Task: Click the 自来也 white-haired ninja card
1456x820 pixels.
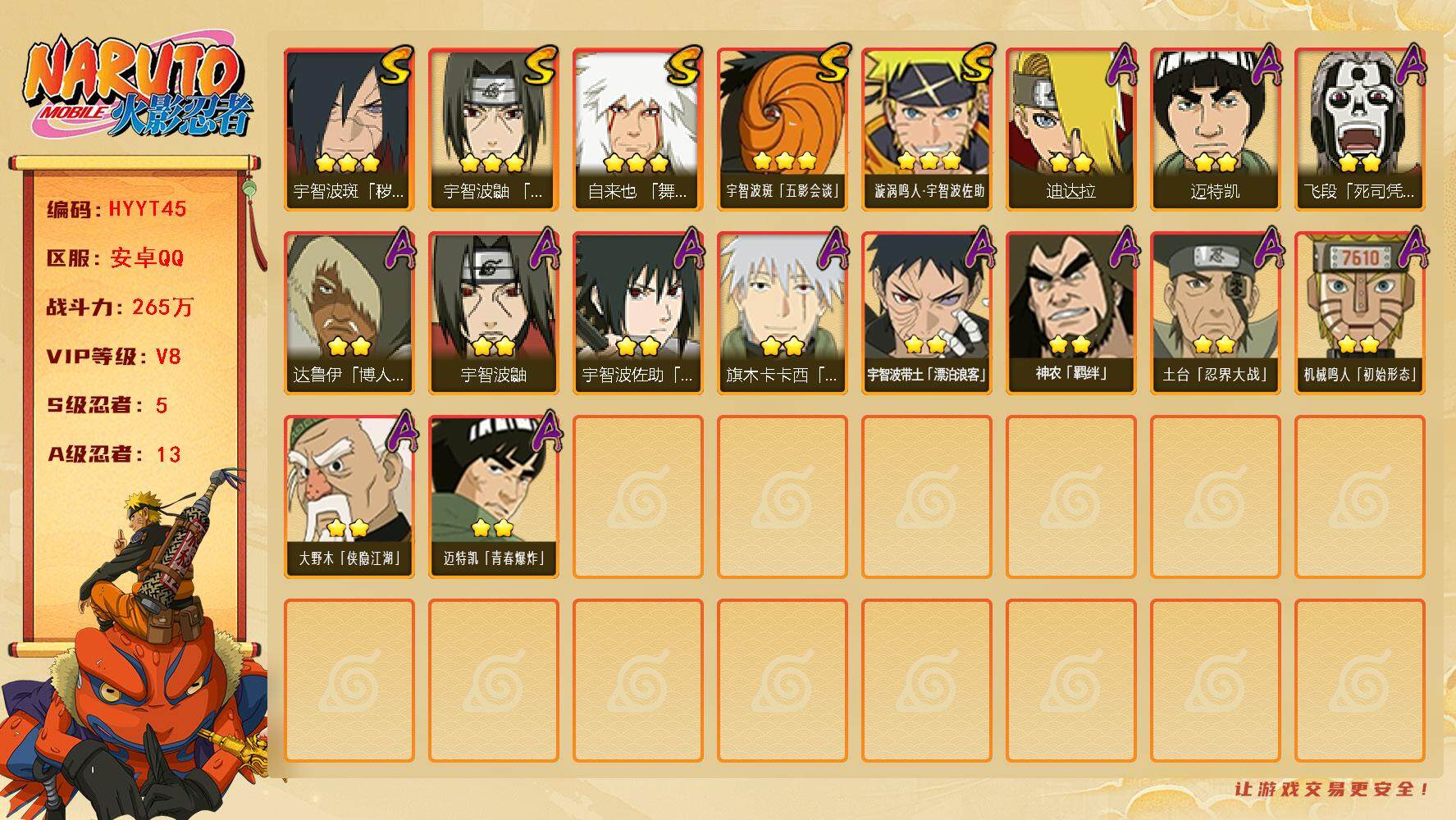Action: (637, 130)
